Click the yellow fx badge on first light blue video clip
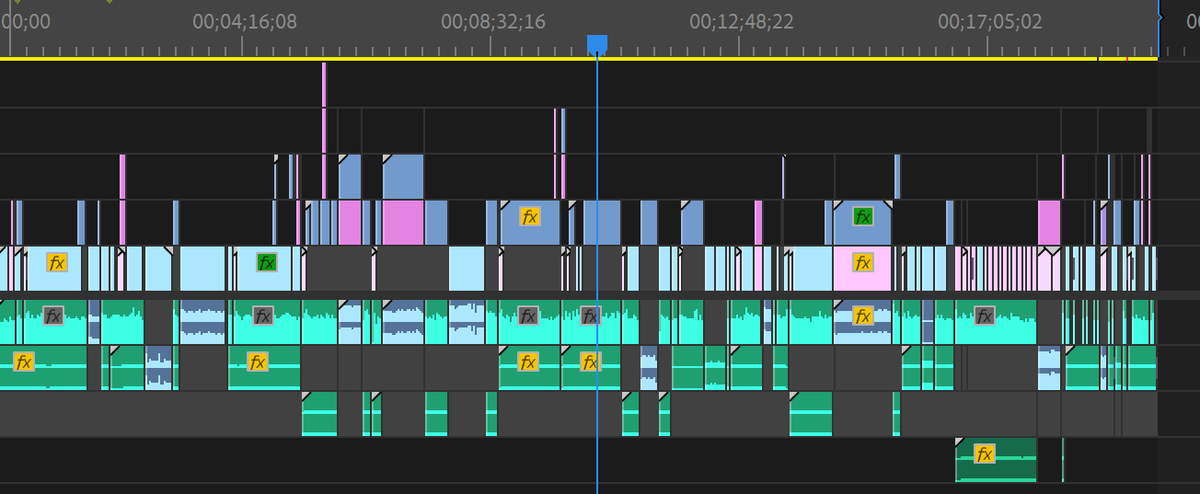Screen dimensions: 1200x494 (57, 263)
